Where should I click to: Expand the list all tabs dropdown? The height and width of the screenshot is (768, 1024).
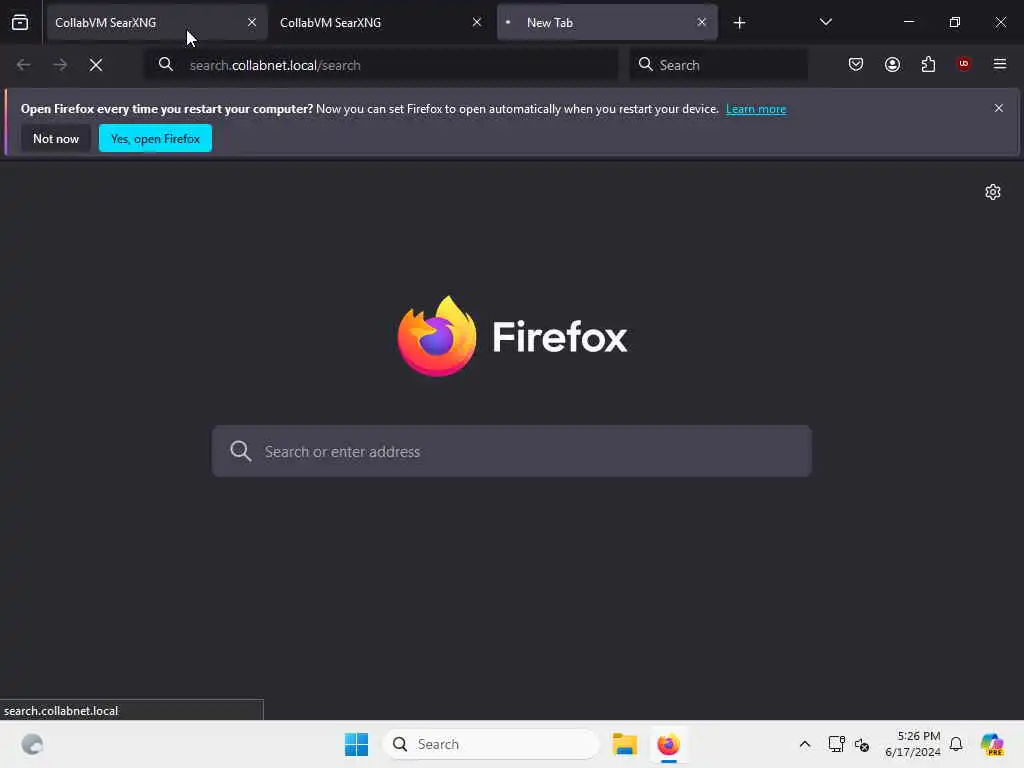[825, 23]
